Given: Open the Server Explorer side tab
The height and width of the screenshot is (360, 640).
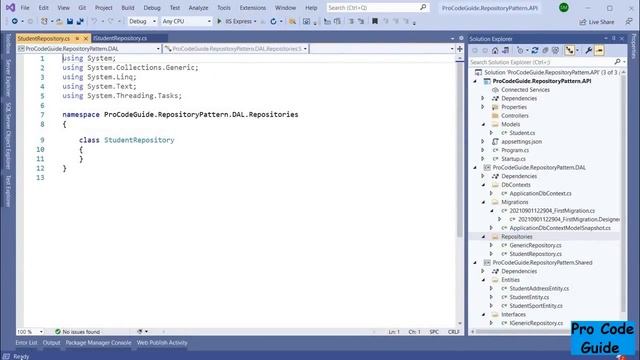Looking at the screenshot, I should [x=8, y=78].
